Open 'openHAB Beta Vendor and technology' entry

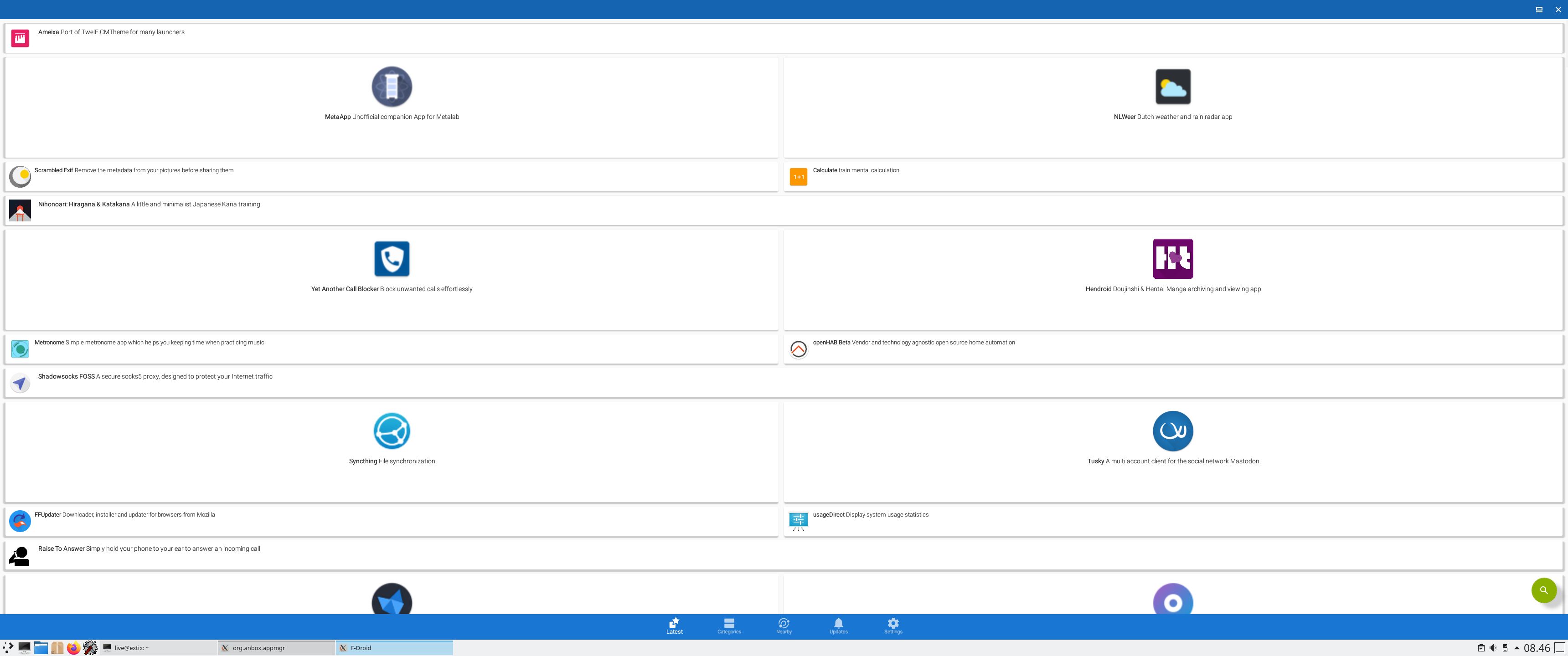coord(1172,348)
